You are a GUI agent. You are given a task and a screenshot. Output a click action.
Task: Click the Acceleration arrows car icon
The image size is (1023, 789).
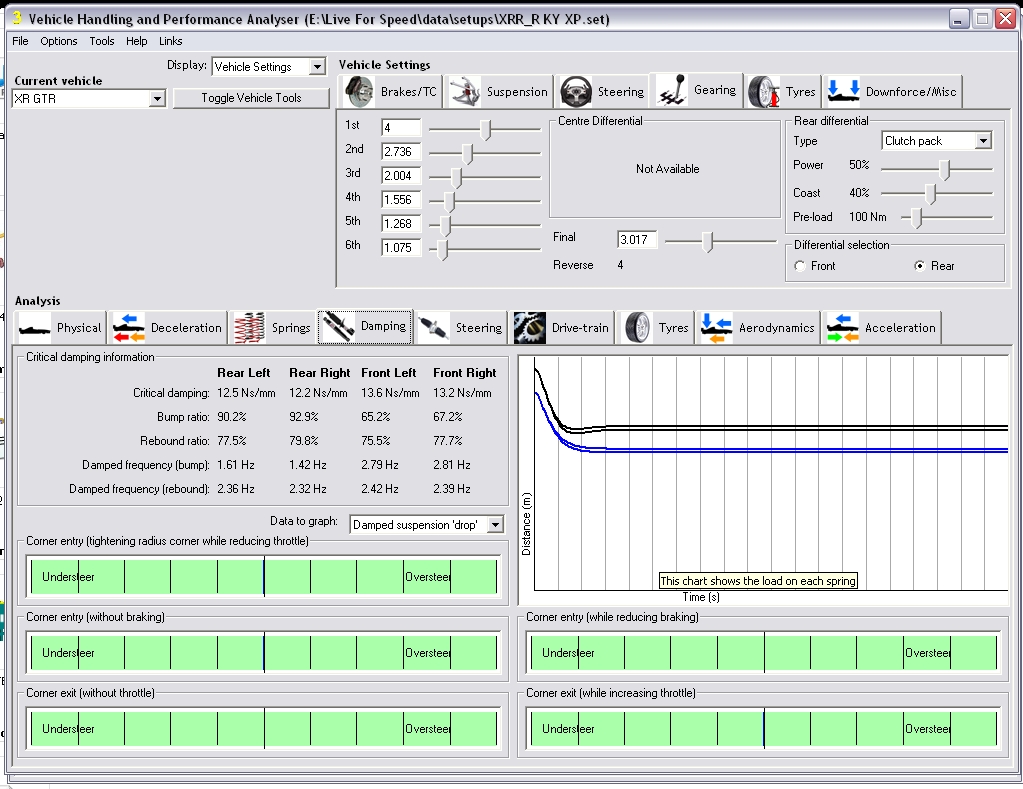(842, 328)
